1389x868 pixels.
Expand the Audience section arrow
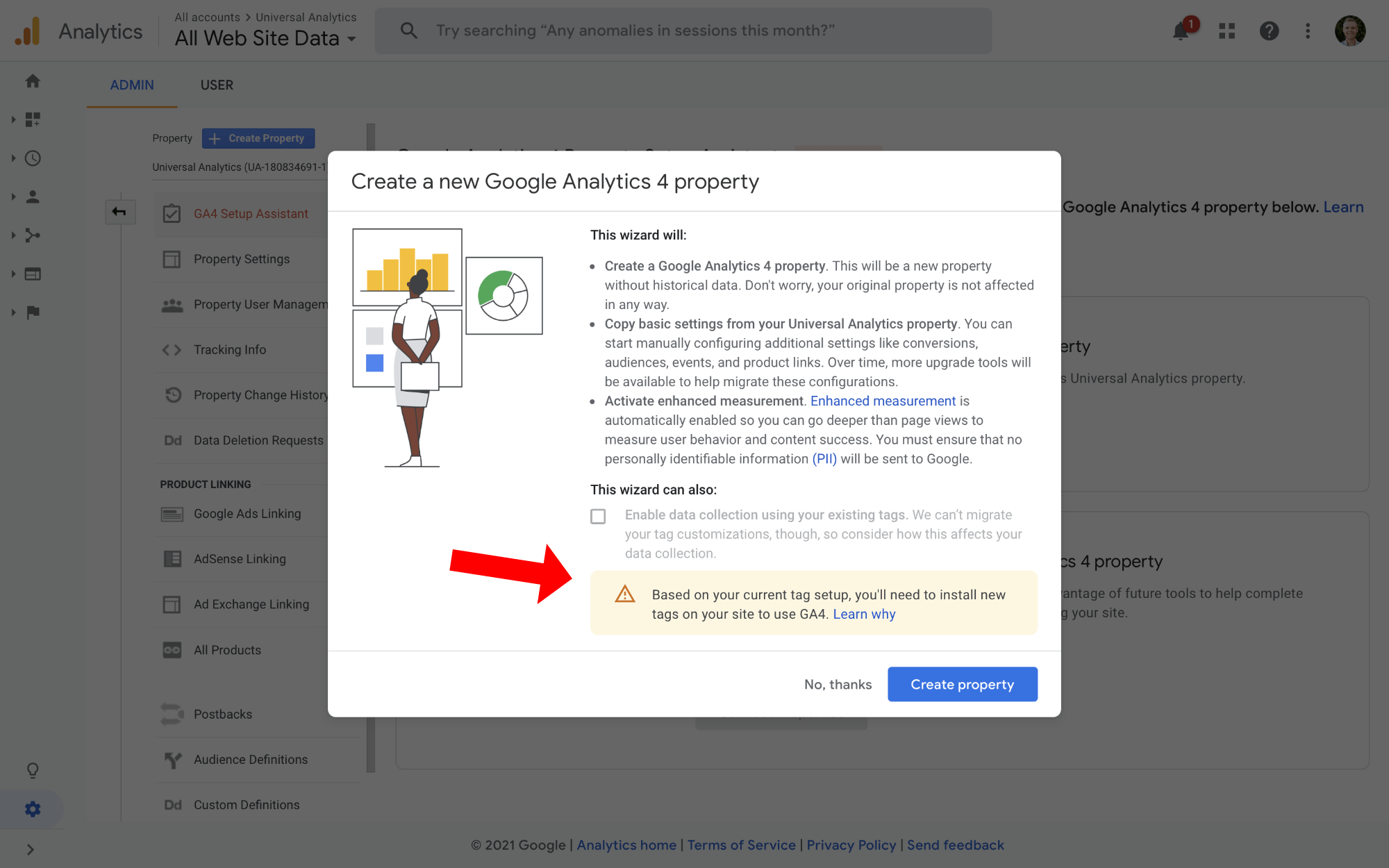pyautogui.click(x=13, y=197)
